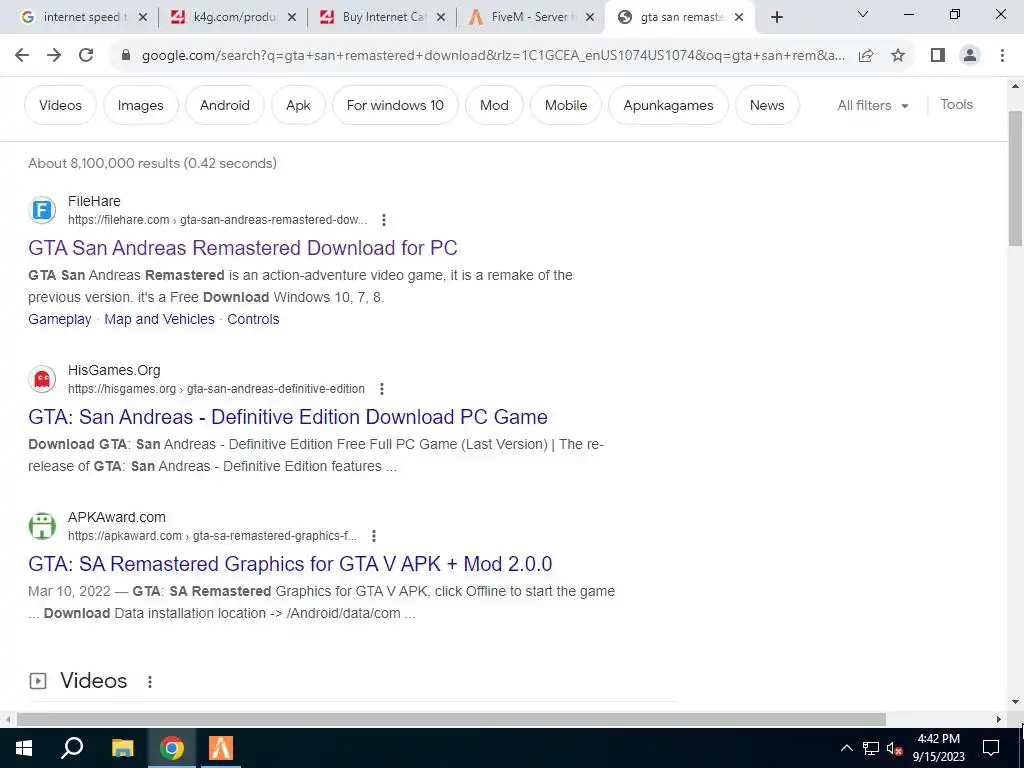Open more options for APKAward result
Screen dimensions: 1024x768
(374, 536)
